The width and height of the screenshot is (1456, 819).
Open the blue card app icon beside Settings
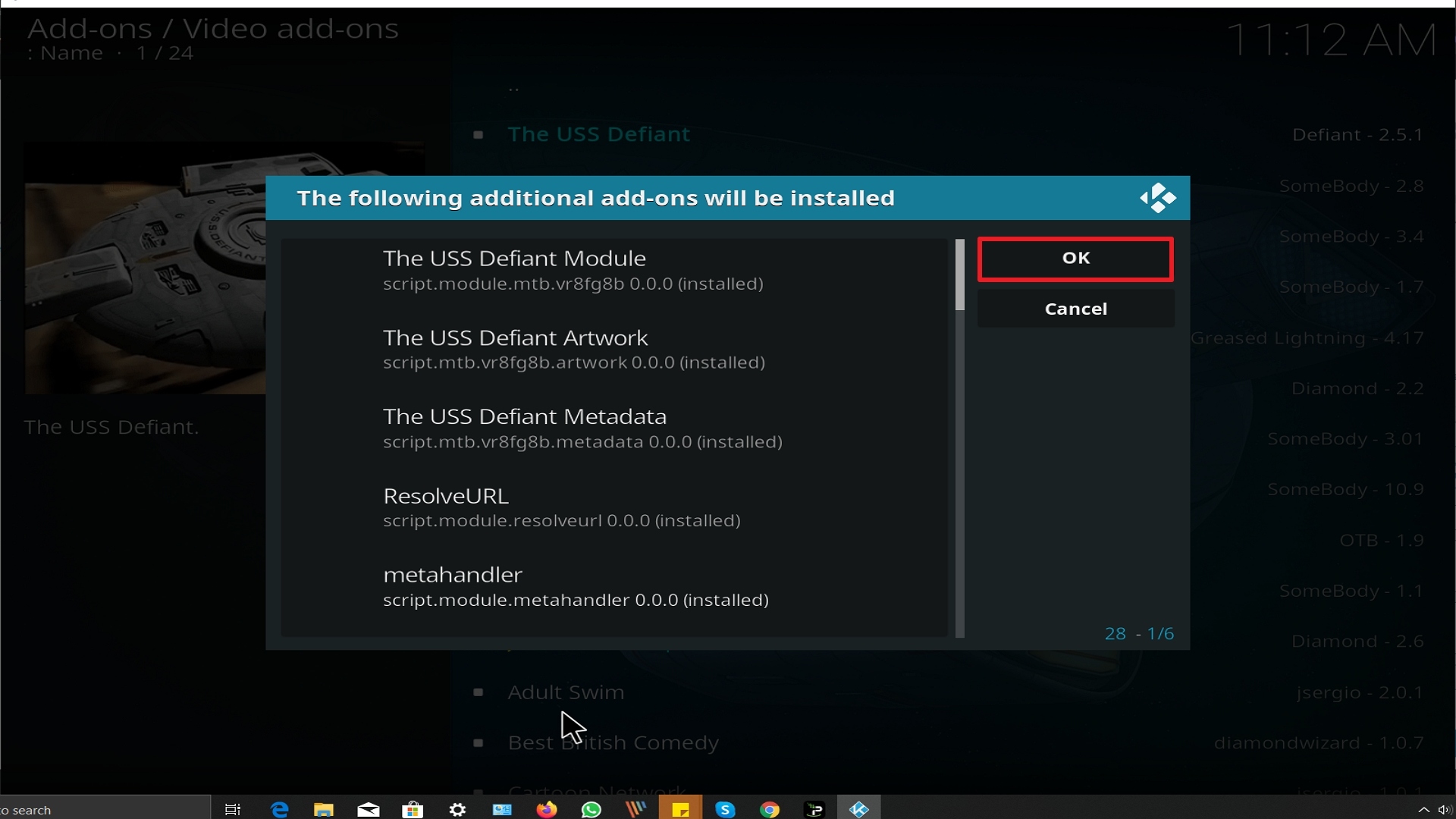502,809
